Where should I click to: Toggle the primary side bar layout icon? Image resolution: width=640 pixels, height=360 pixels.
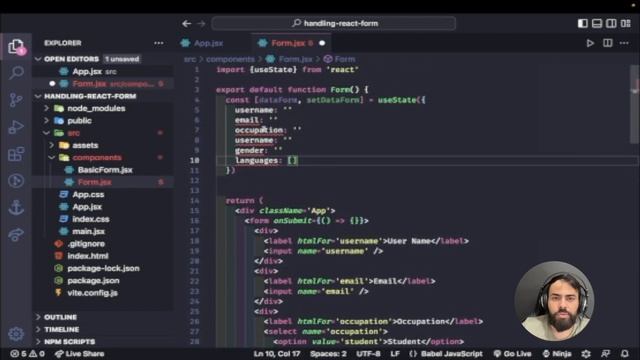[582, 23]
